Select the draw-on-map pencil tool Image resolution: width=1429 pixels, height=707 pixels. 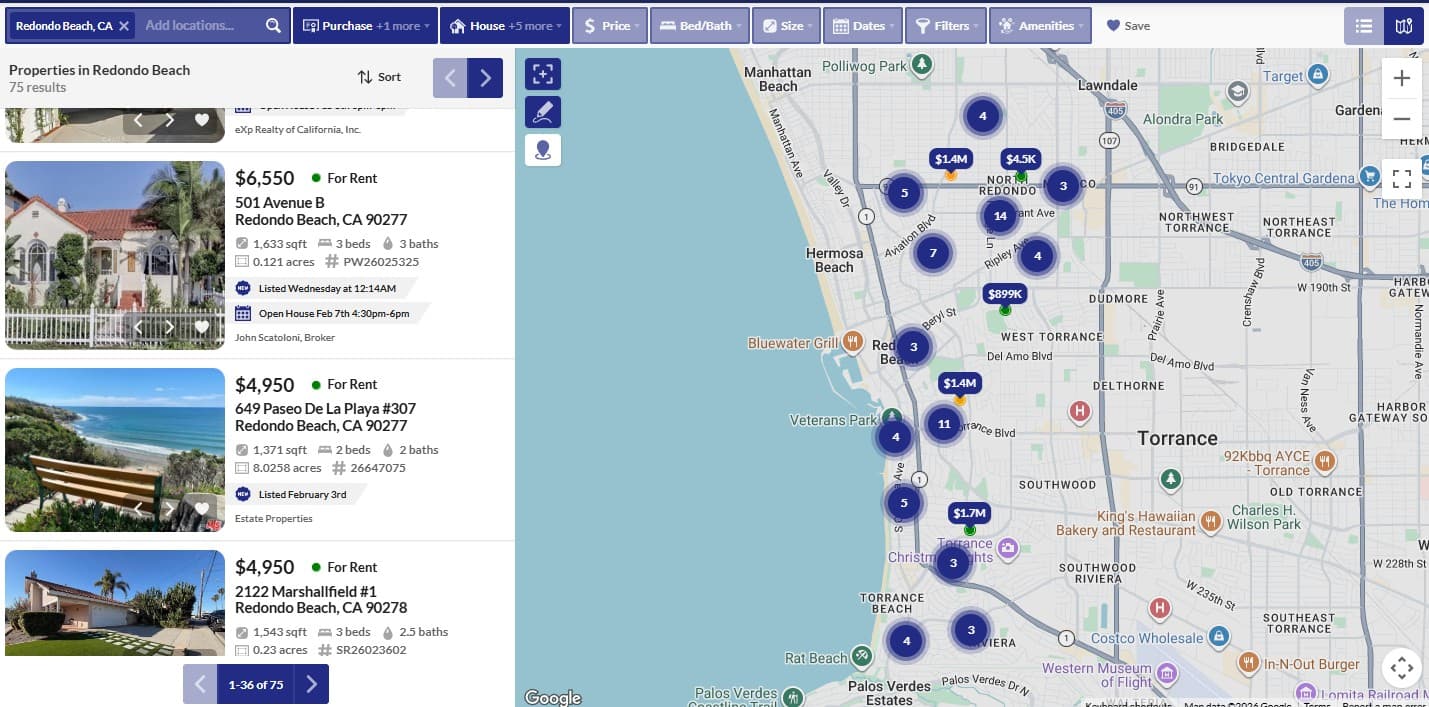tap(543, 112)
